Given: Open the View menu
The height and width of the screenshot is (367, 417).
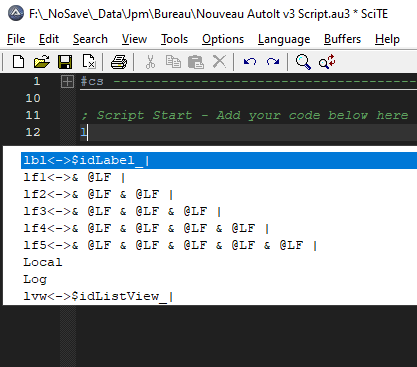Looking at the screenshot, I should tap(134, 39).
